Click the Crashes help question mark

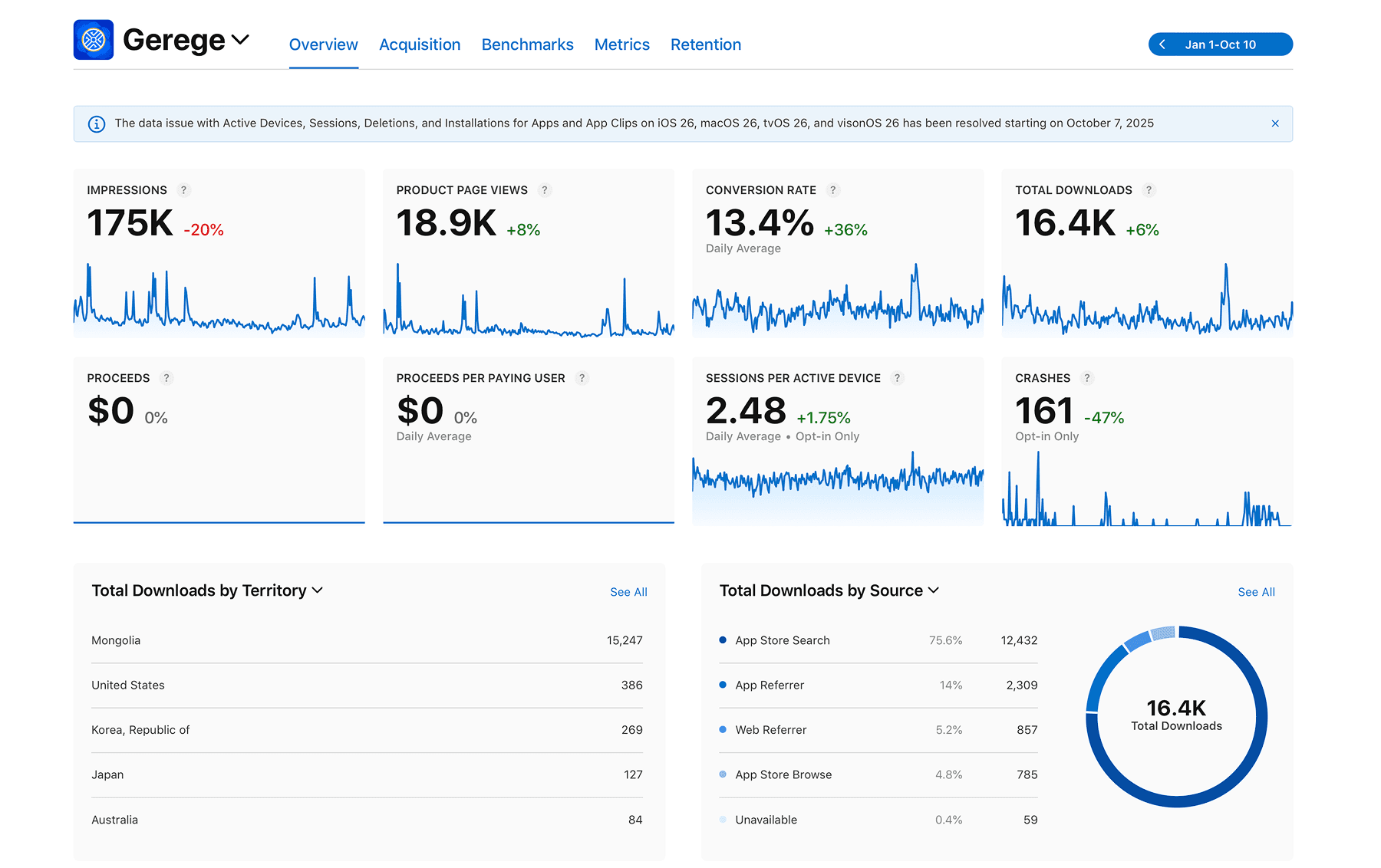(x=1086, y=378)
